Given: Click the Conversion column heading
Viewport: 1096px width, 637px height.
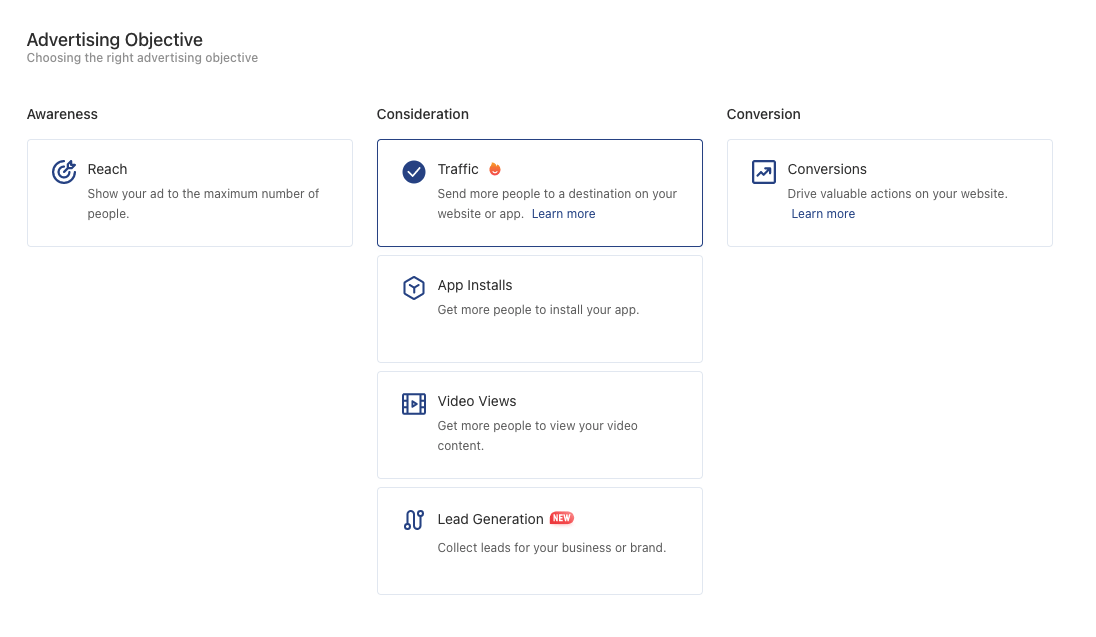Looking at the screenshot, I should point(763,114).
